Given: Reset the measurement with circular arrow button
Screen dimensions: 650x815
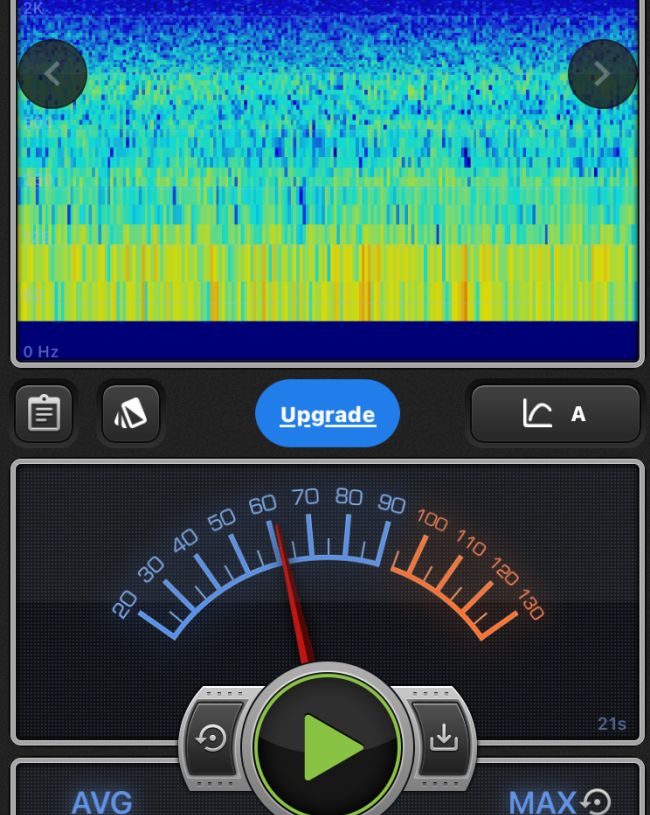Looking at the screenshot, I should point(212,739).
